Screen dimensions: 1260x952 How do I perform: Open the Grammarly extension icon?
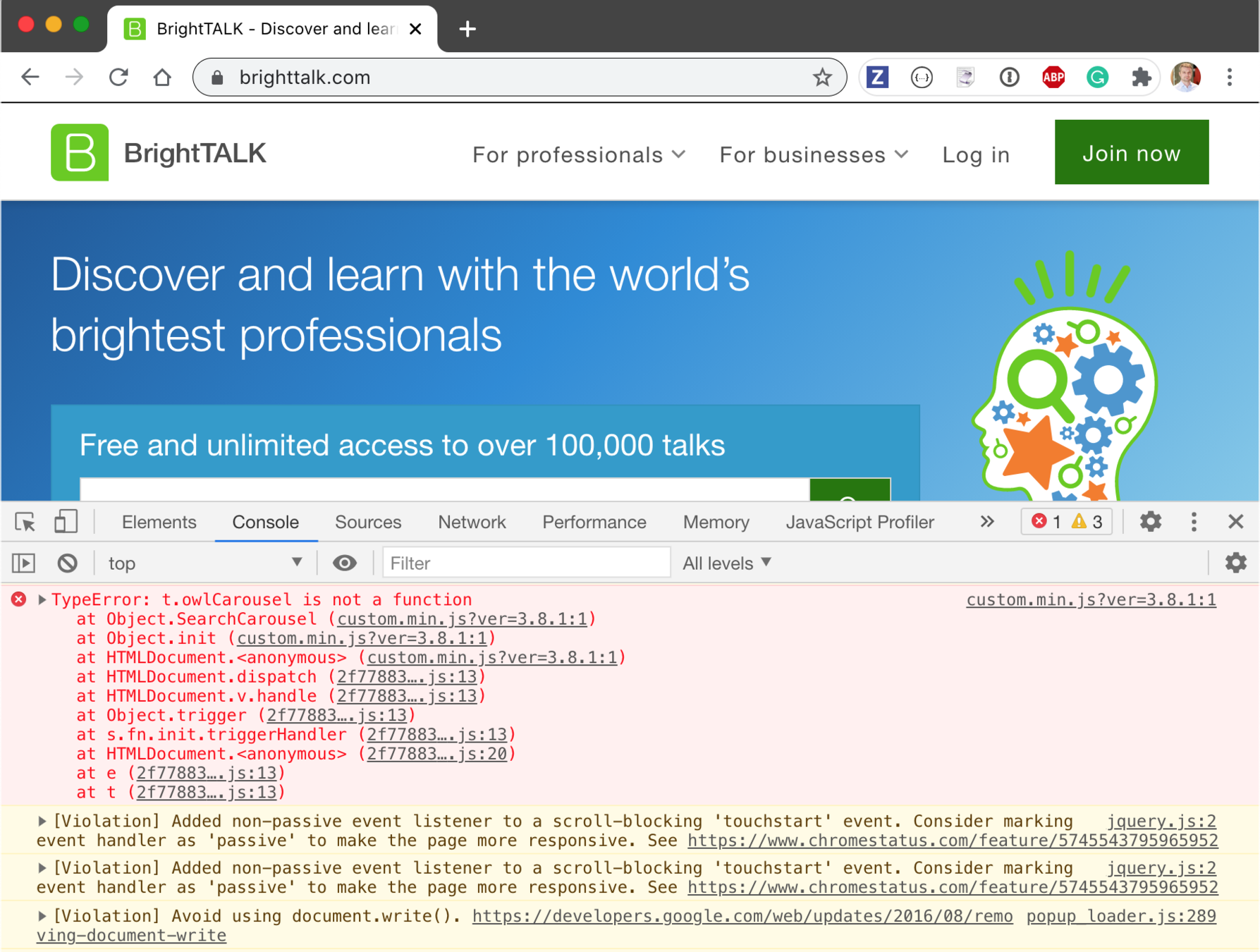(1097, 77)
